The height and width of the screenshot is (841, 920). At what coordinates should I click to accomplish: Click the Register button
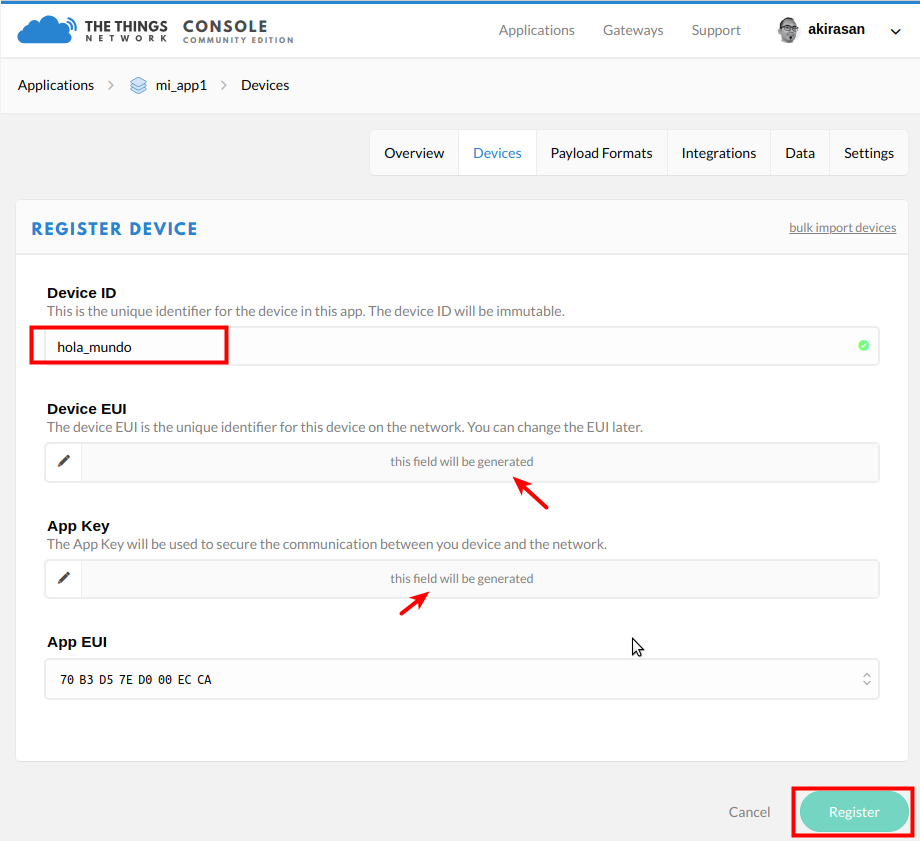pos(854,812)
